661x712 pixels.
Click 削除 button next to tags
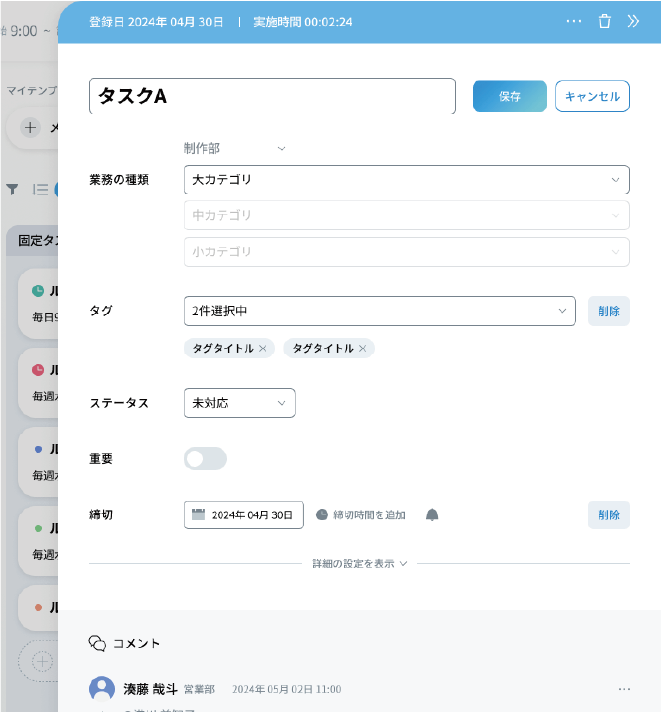[608, 311]
